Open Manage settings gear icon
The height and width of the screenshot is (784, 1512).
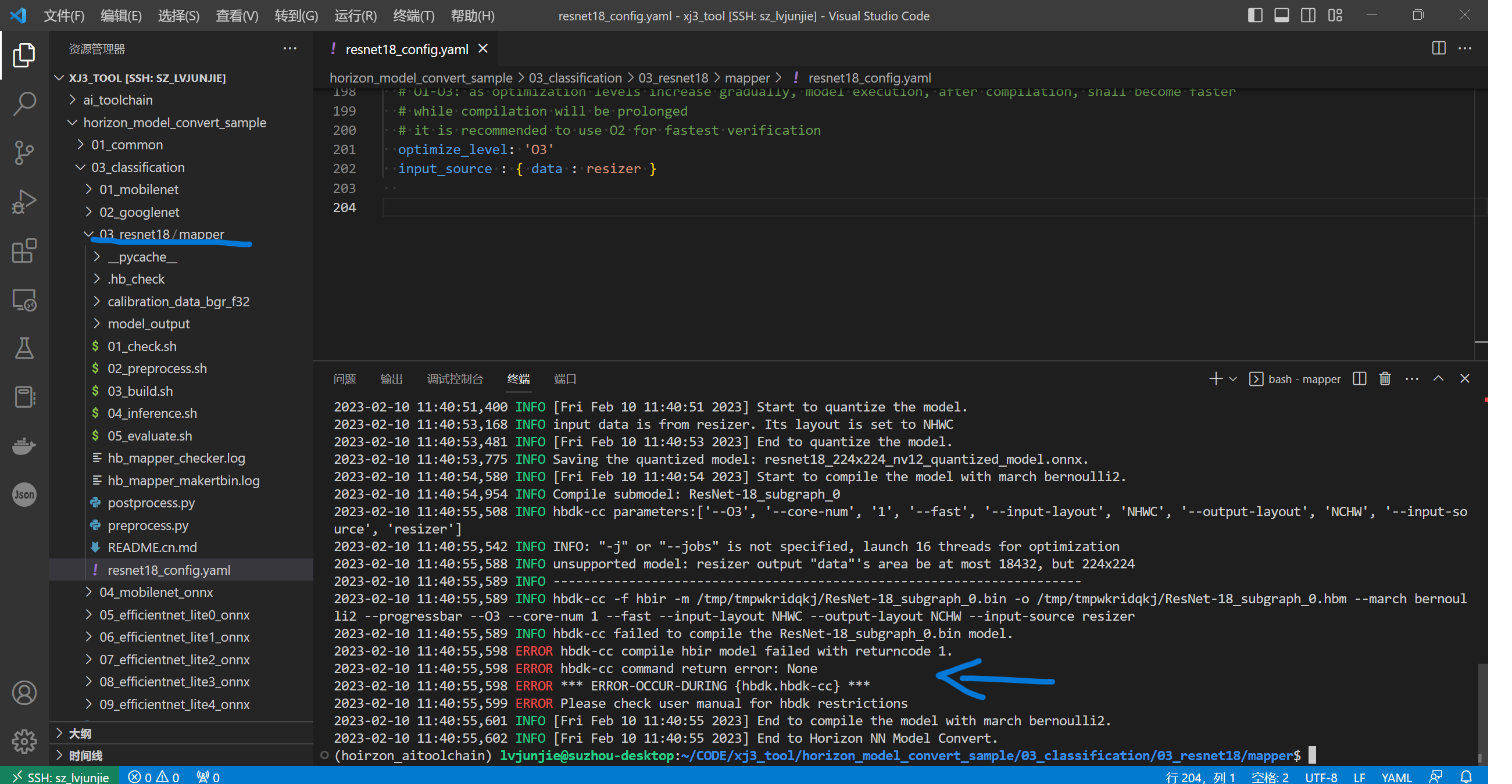(x=24, y=741)
